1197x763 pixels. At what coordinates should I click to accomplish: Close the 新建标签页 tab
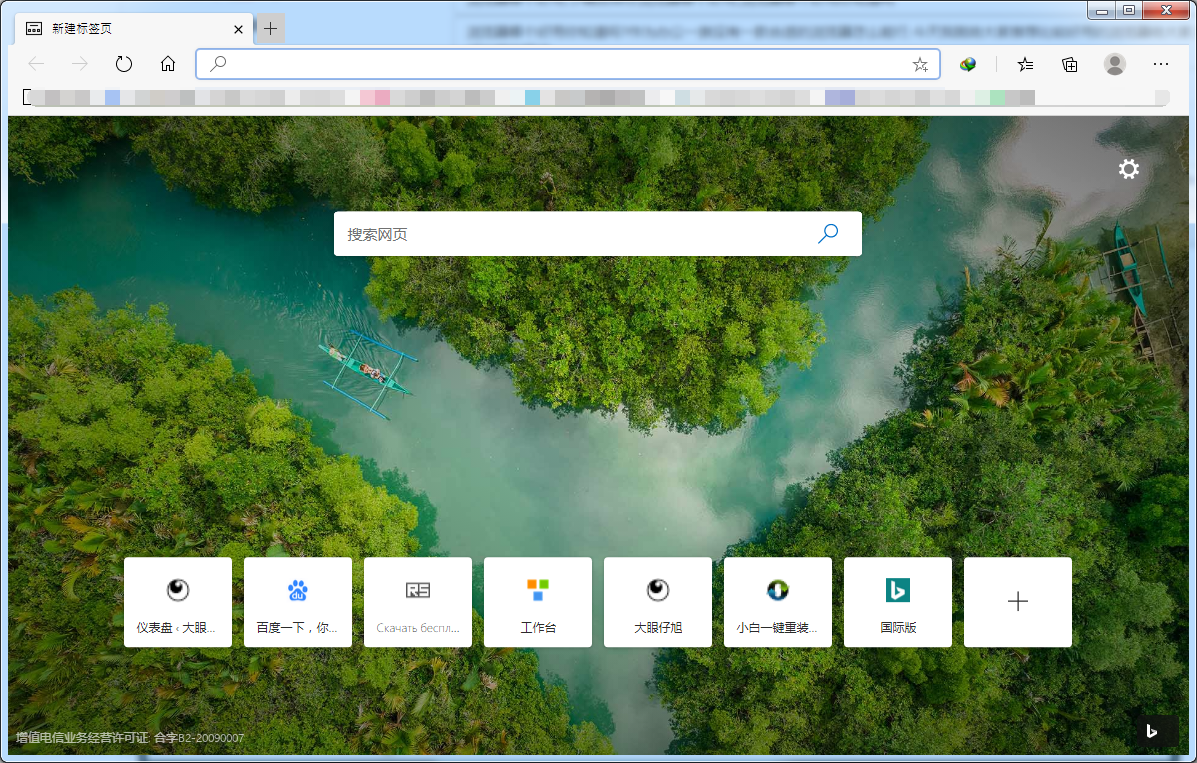coord(238,29)
